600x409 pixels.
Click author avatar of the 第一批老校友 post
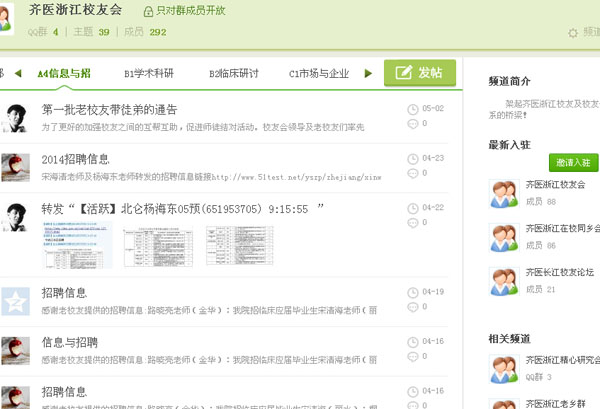(15, 117)
